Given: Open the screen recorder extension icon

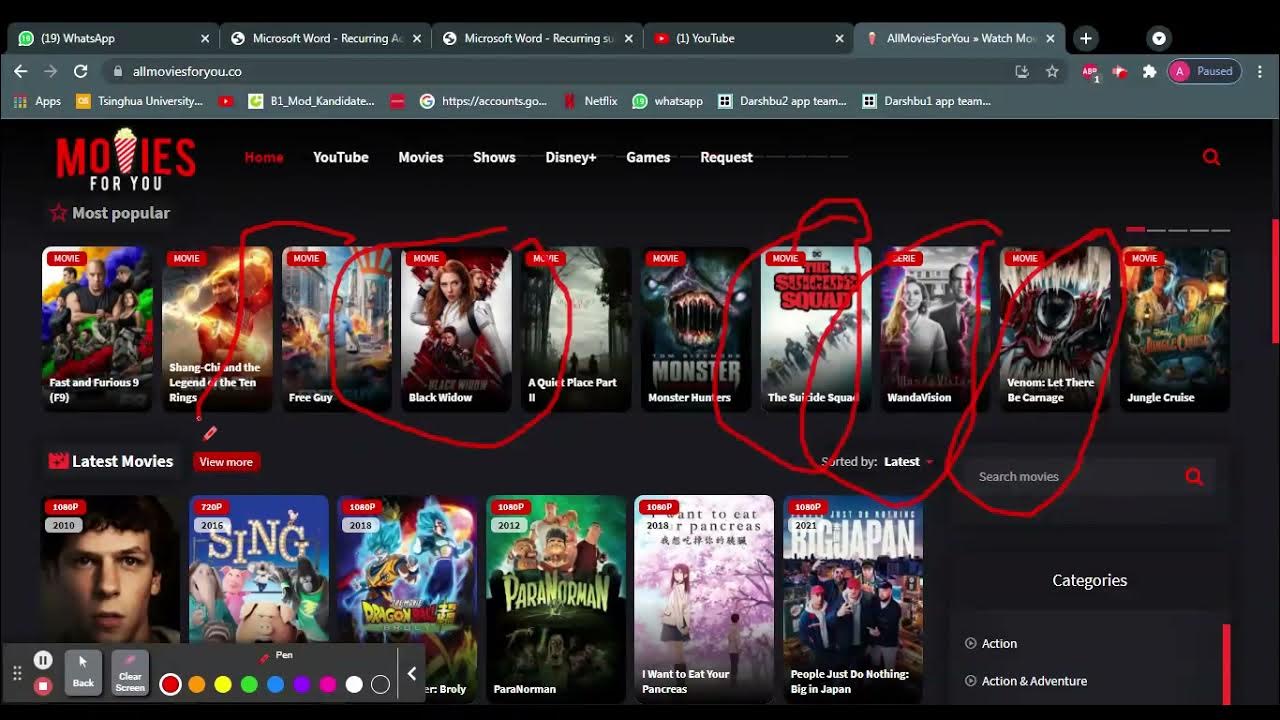Looking at the screenshot, I should click(1120, 72).
